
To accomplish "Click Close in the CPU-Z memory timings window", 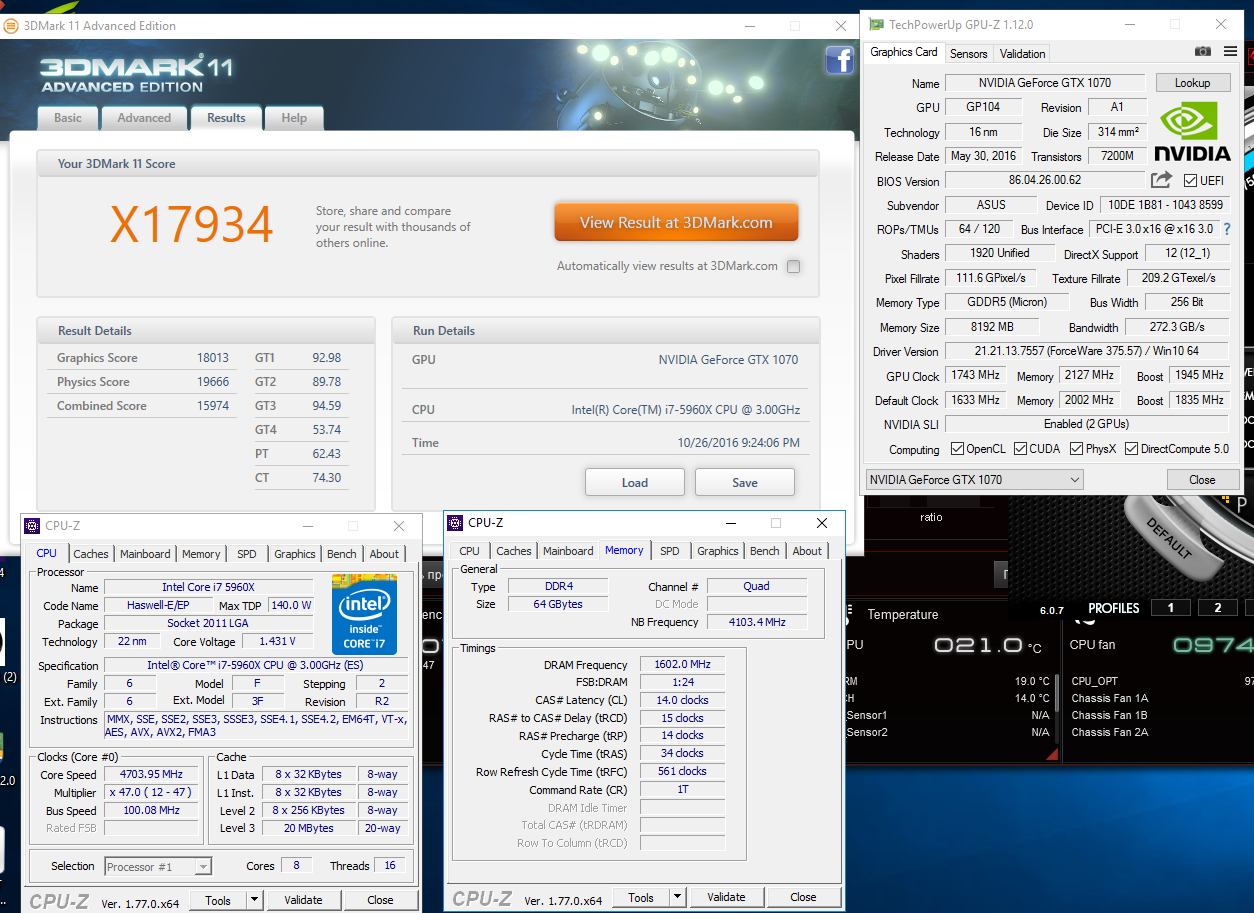I will (x=803, y=897).
